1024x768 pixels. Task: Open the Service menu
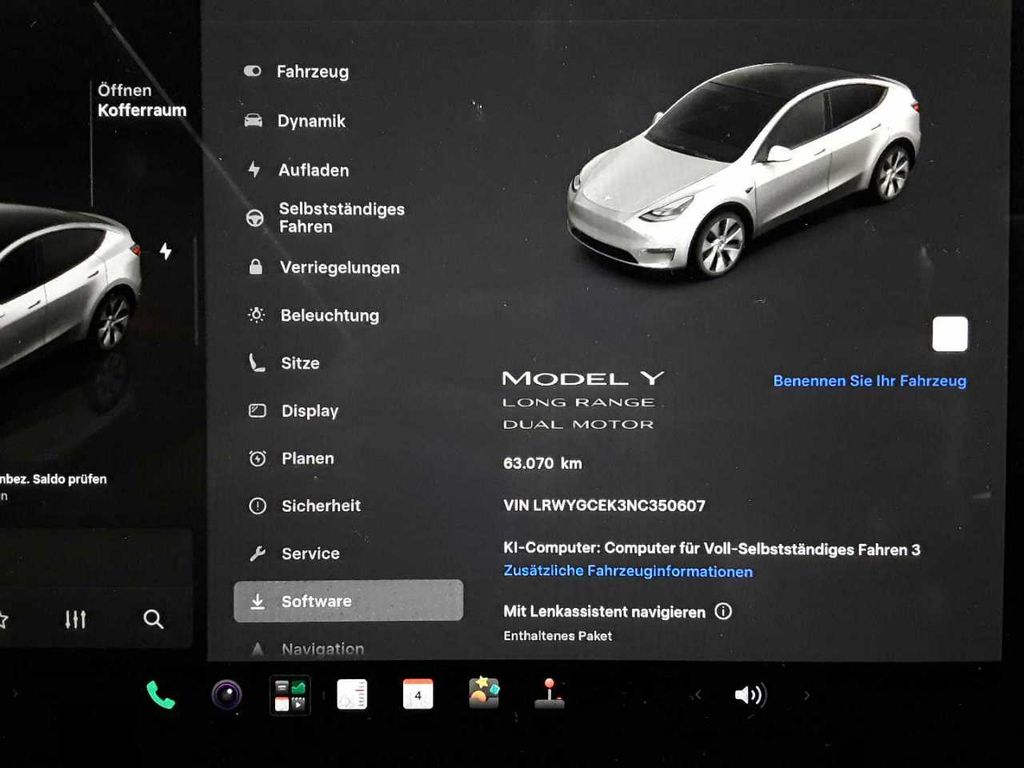coord(310,554)
